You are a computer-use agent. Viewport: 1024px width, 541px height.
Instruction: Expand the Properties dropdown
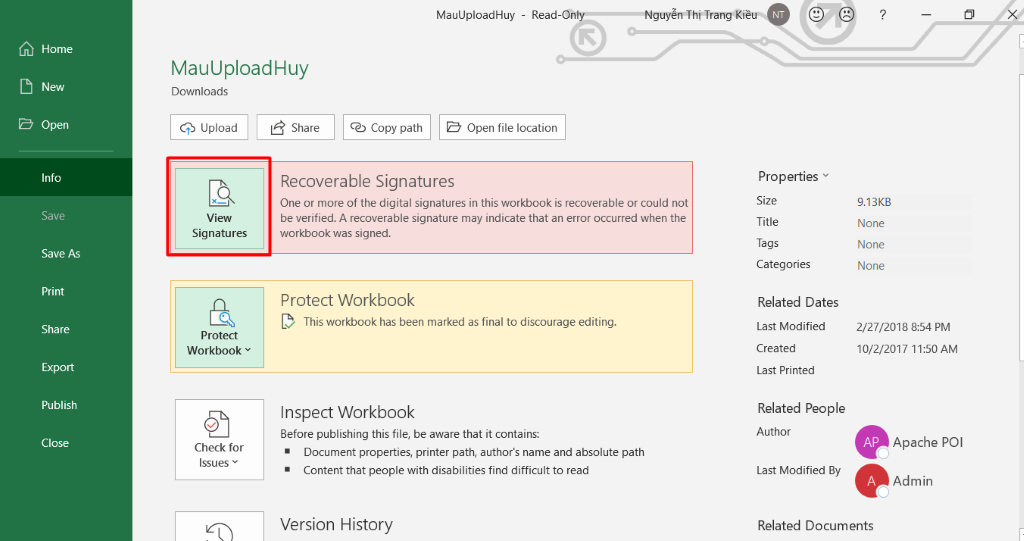click(794, 177)
